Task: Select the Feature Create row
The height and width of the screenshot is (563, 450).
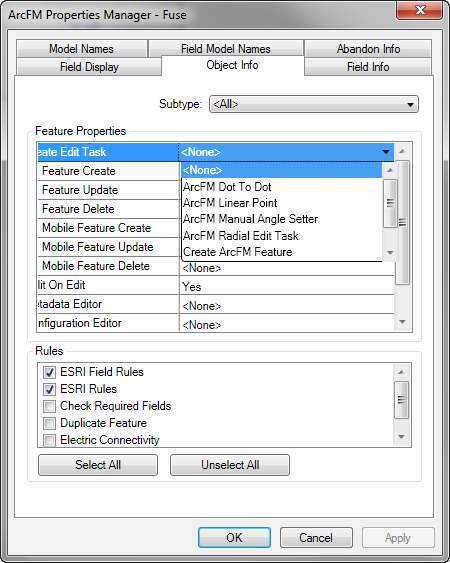Action: (108, 171)
